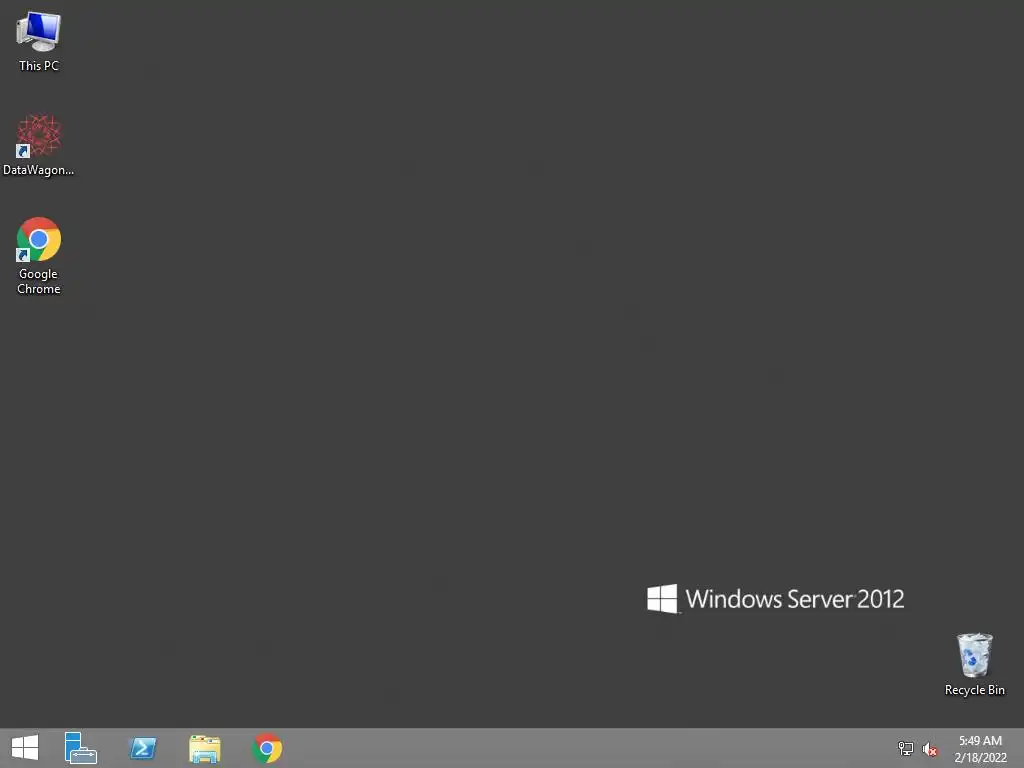
Task: Click the This PC label text
Action: (x=39, y=65)
